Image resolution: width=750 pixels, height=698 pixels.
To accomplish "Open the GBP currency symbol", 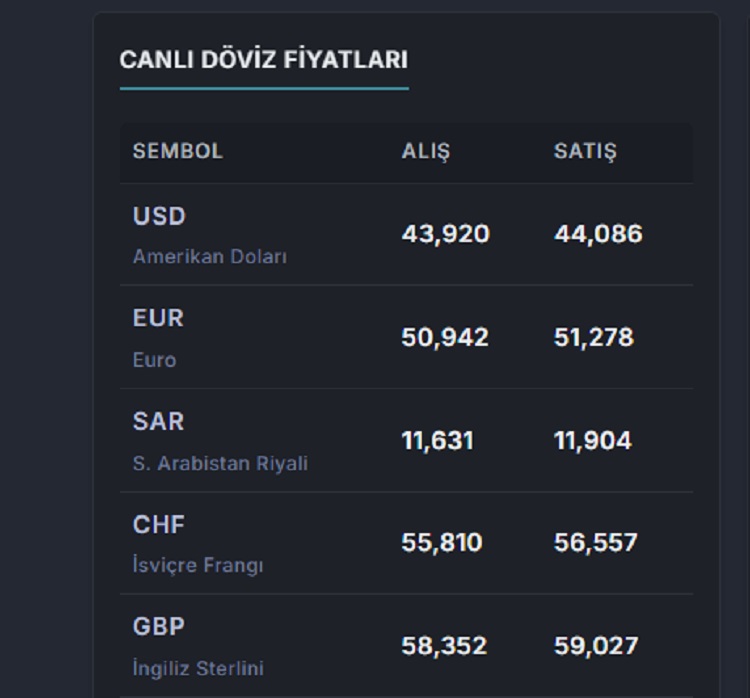I will coord(158,627).
